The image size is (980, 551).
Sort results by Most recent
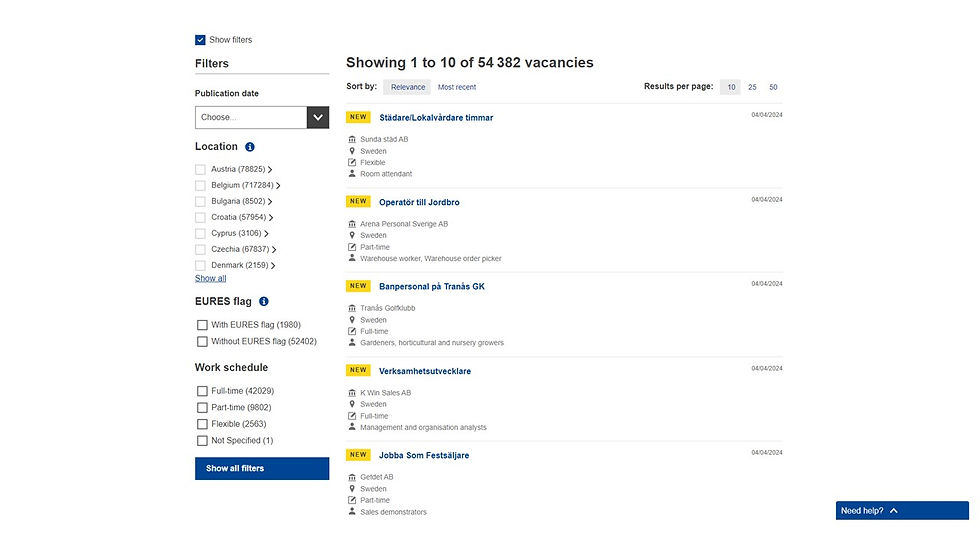click(457, 87)
